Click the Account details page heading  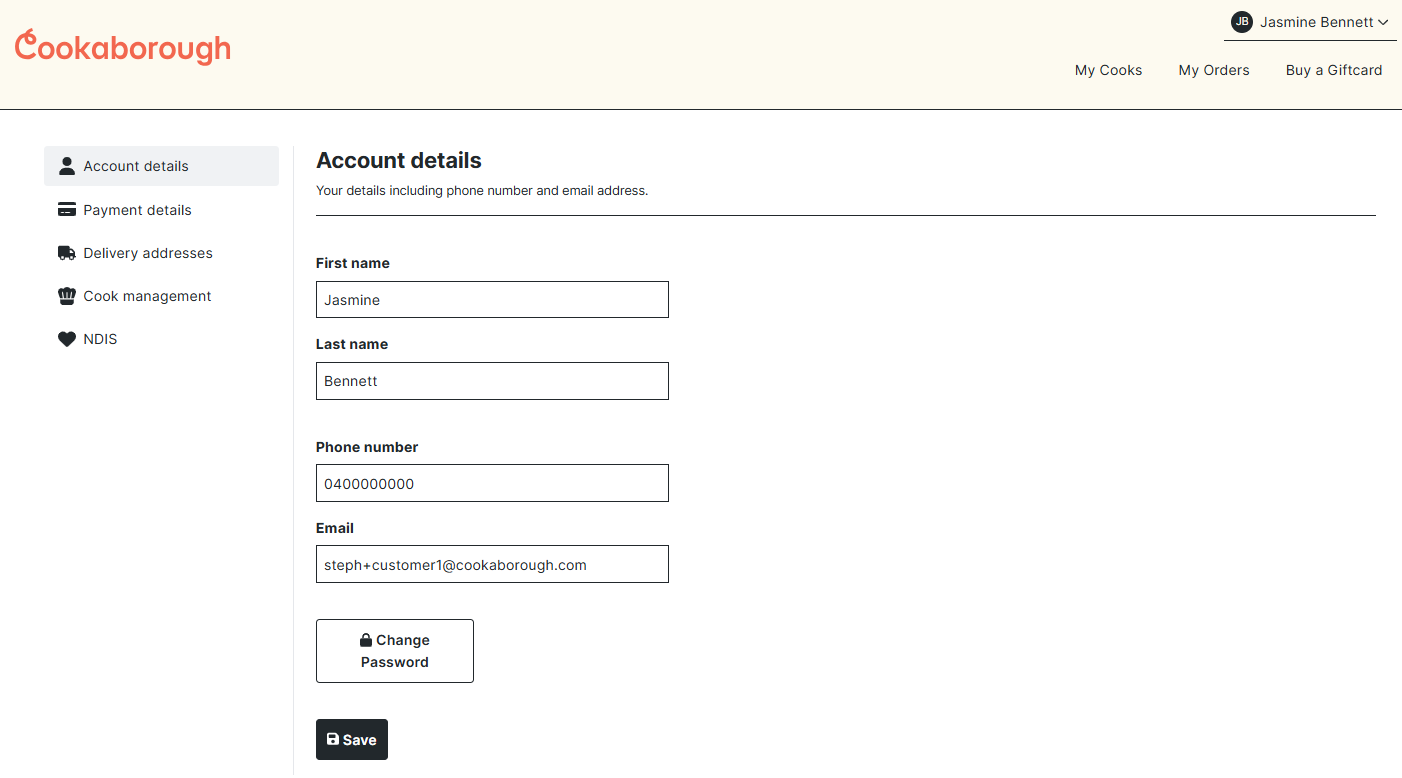399,160
